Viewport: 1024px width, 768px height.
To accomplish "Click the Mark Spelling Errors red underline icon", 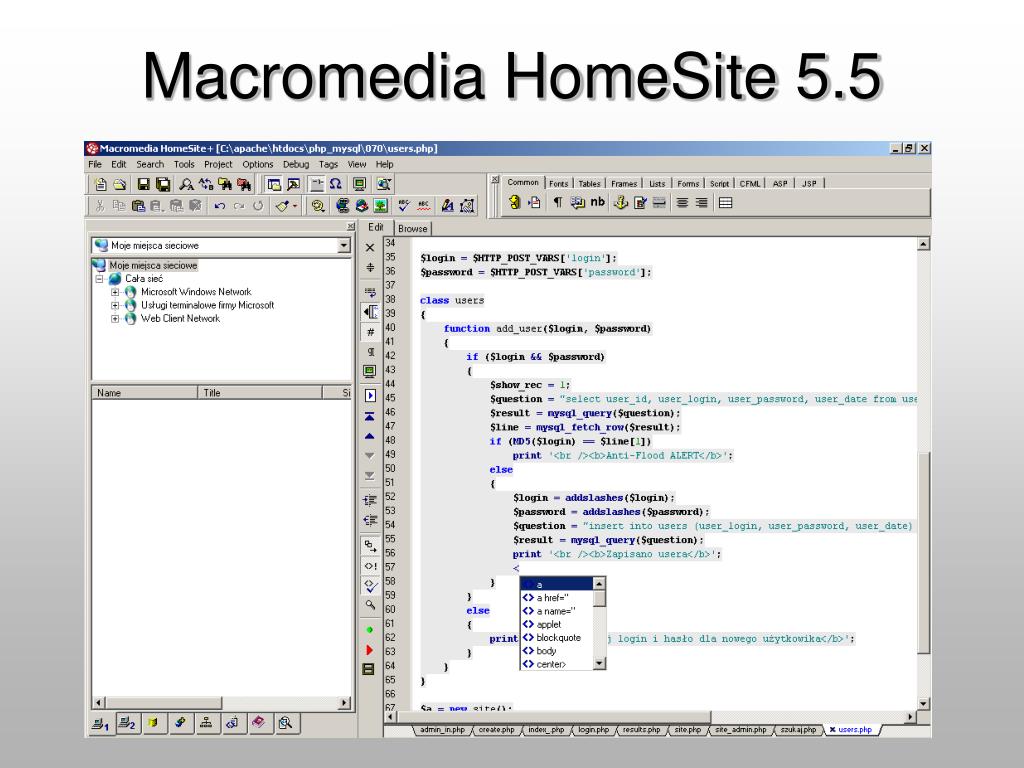I will pos(423,206).
